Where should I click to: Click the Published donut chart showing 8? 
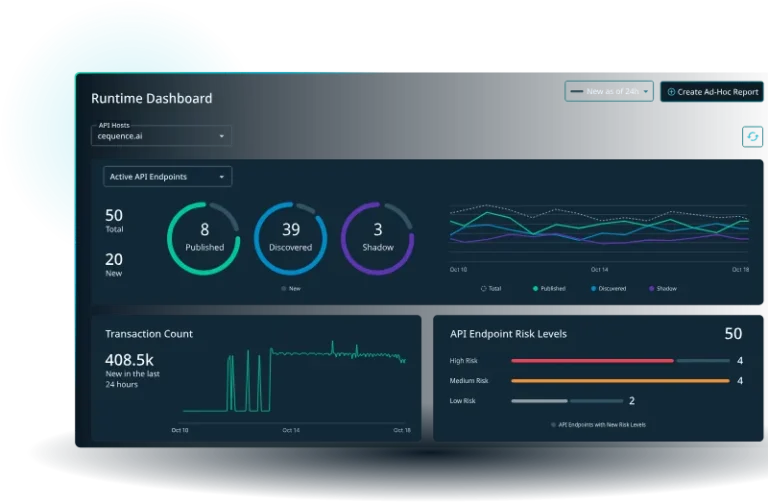pos(204,238)
